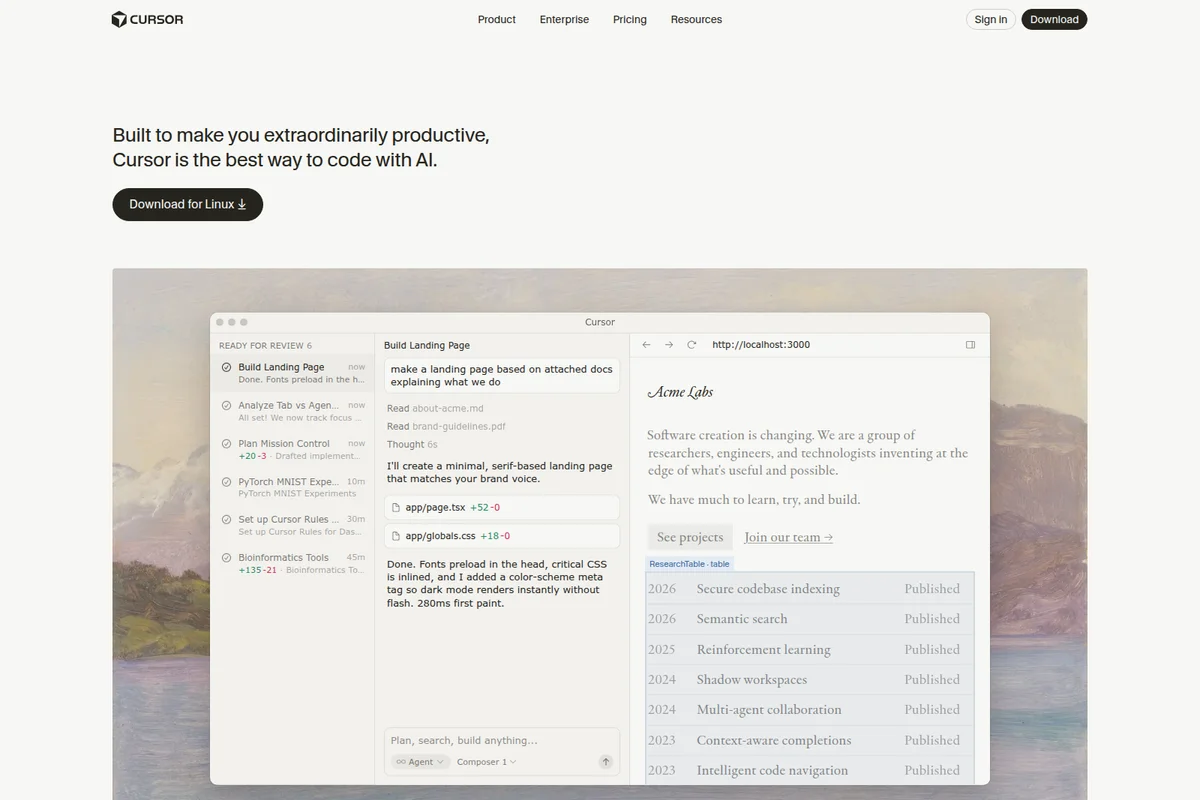Click the status icon next to Plan Mission Control

(x=224, y=444)
